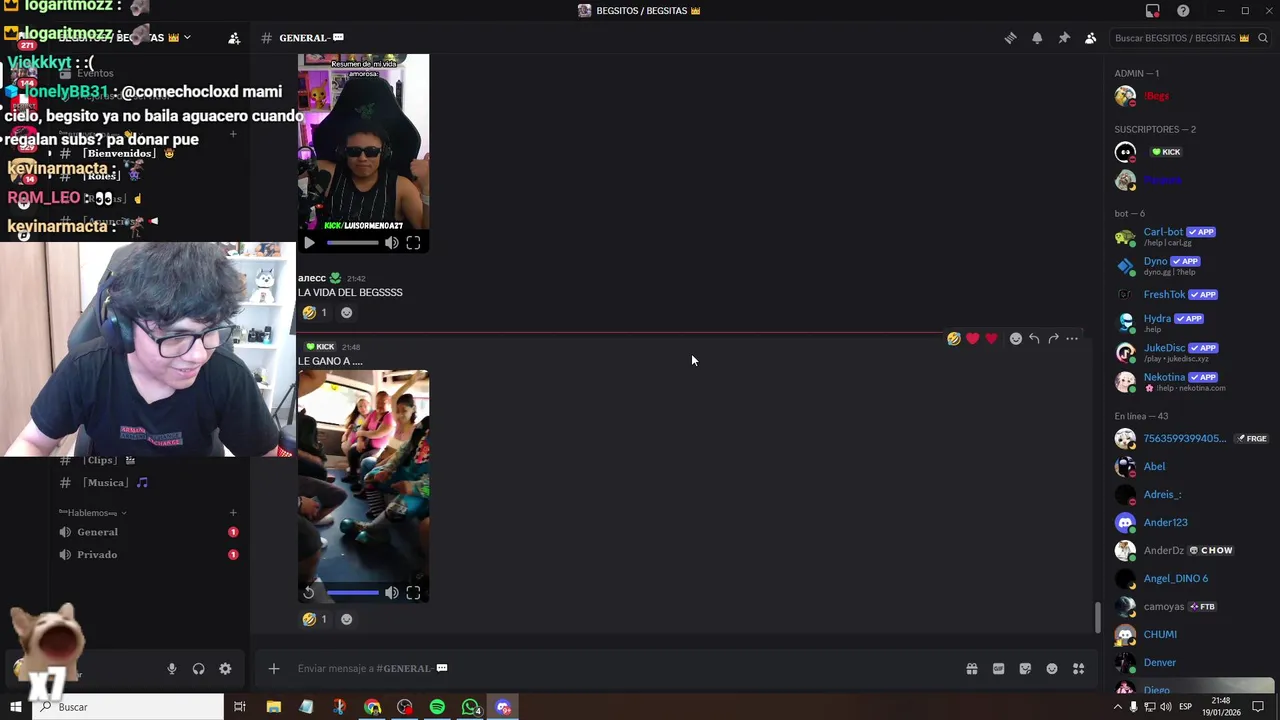Click the Windows taskbar Buscar search box
Viewport: 1280px width, 720px height.
click(127, 707)
